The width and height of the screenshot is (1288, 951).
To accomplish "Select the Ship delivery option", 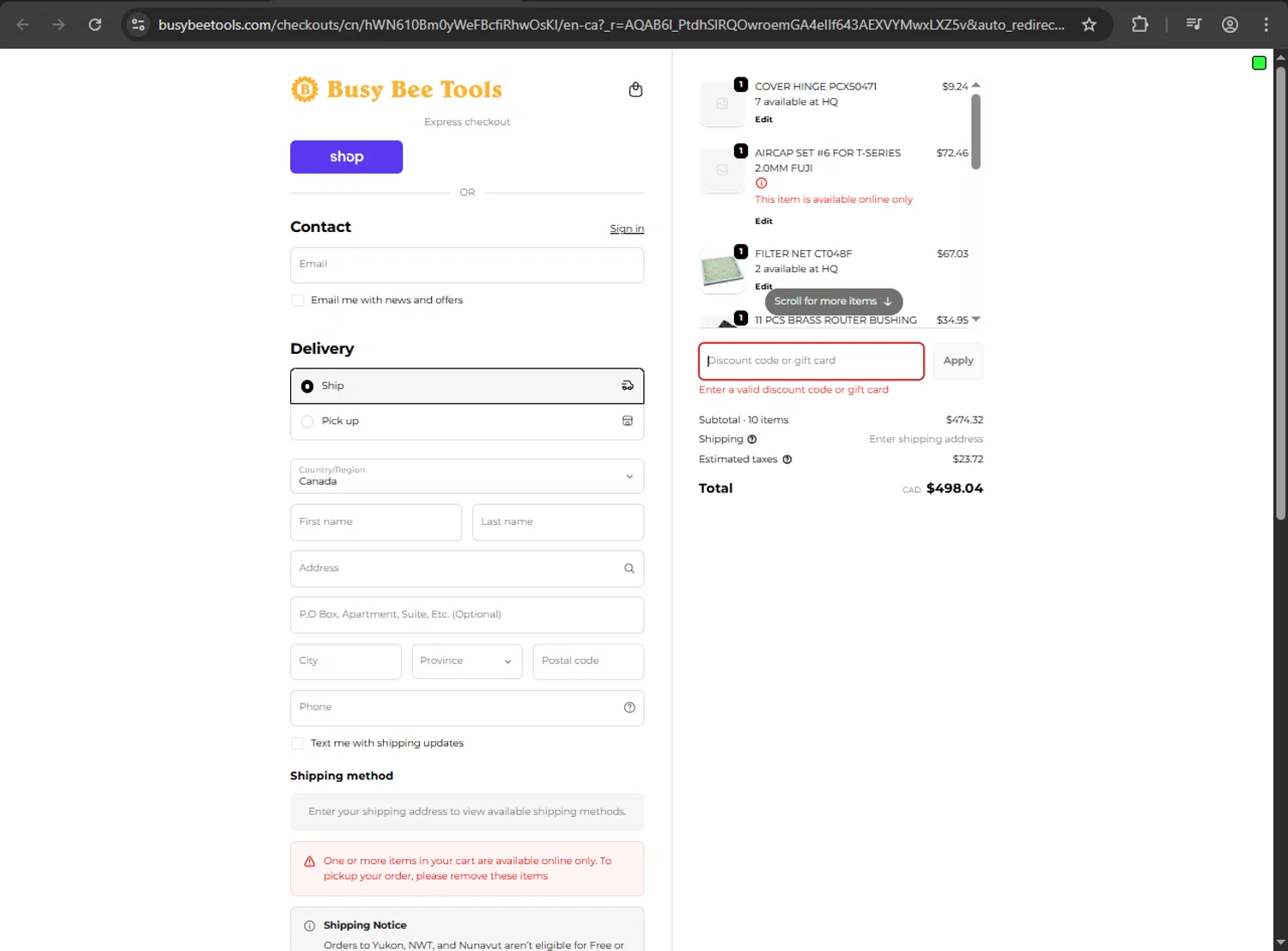I will [467, 386].
